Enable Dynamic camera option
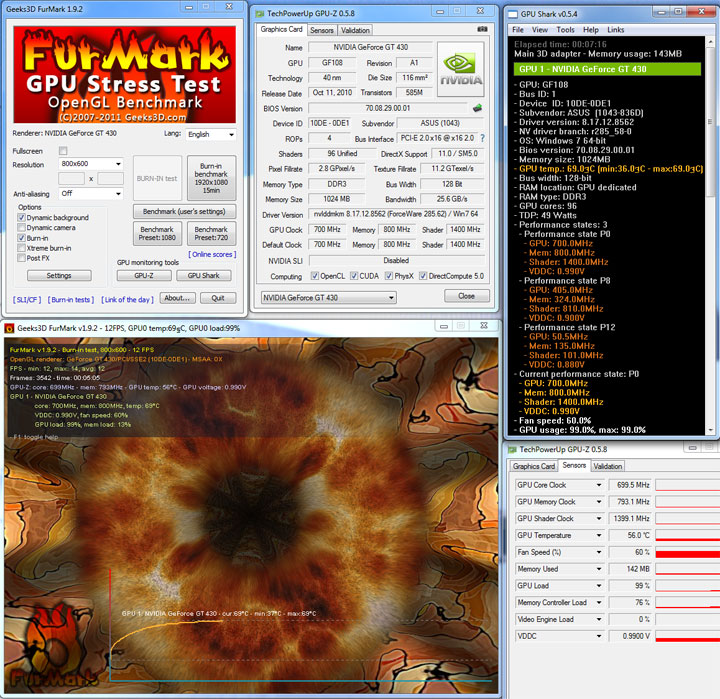The image size is (720, 699). coord(21,227)
